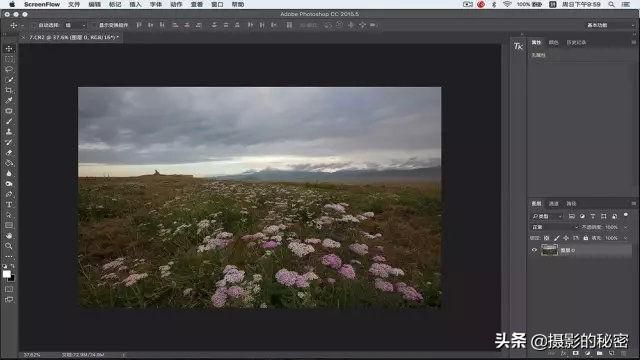Click the lock all layer button

(586, 238)
